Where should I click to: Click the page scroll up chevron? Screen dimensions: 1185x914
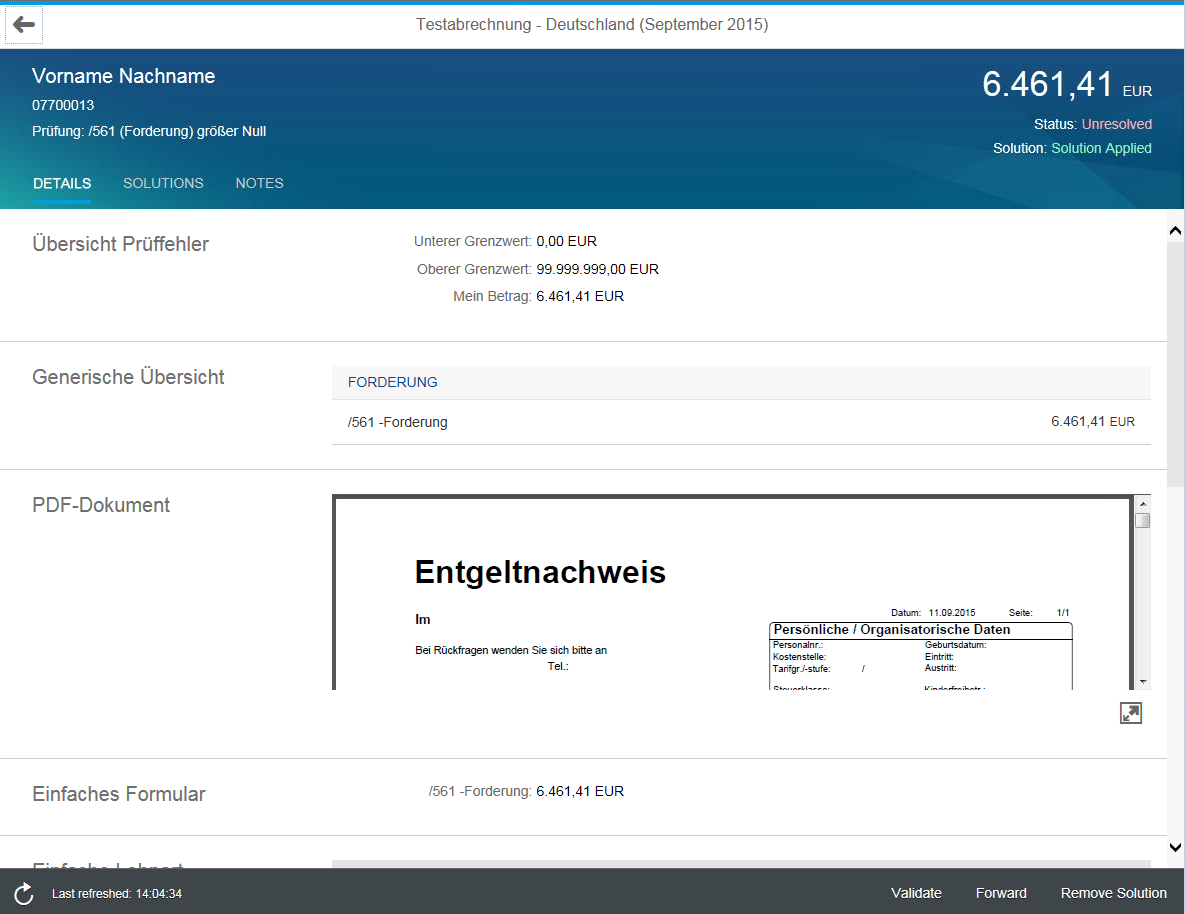point(1175,231)
